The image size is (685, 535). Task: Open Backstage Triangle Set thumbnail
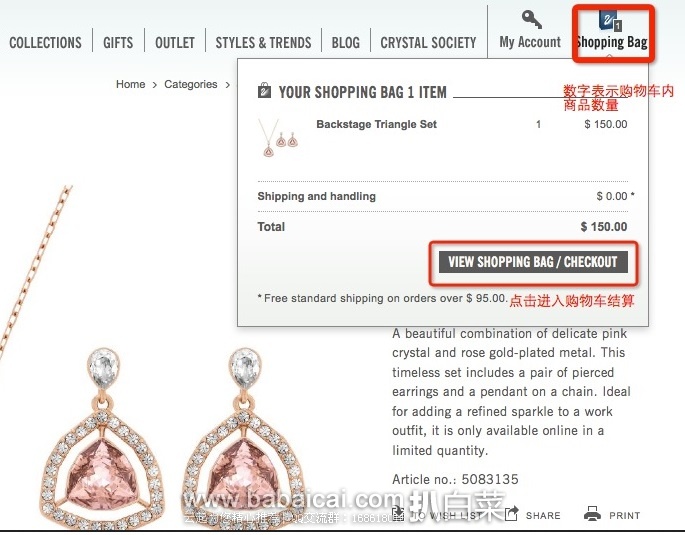click(x=277, y=138)
